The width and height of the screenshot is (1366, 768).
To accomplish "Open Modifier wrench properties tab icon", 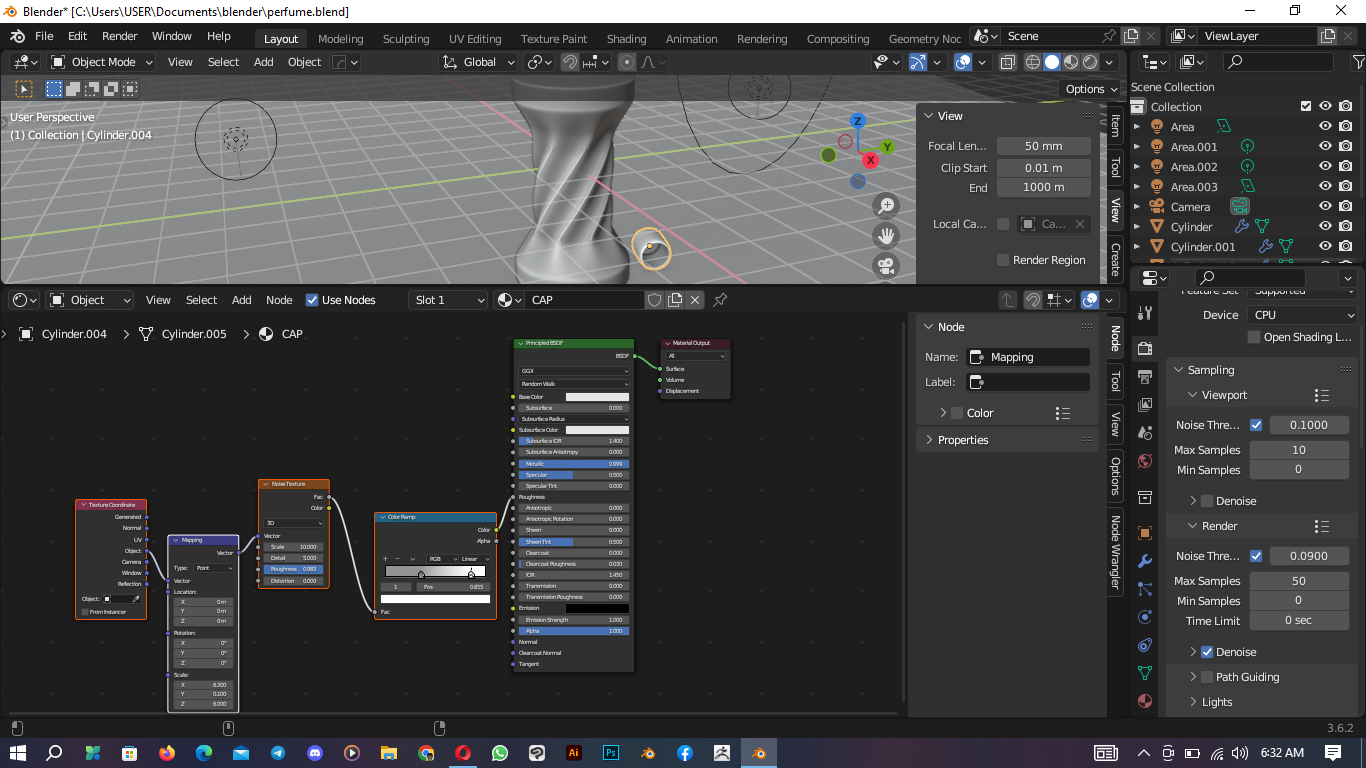I will 1145,561.
